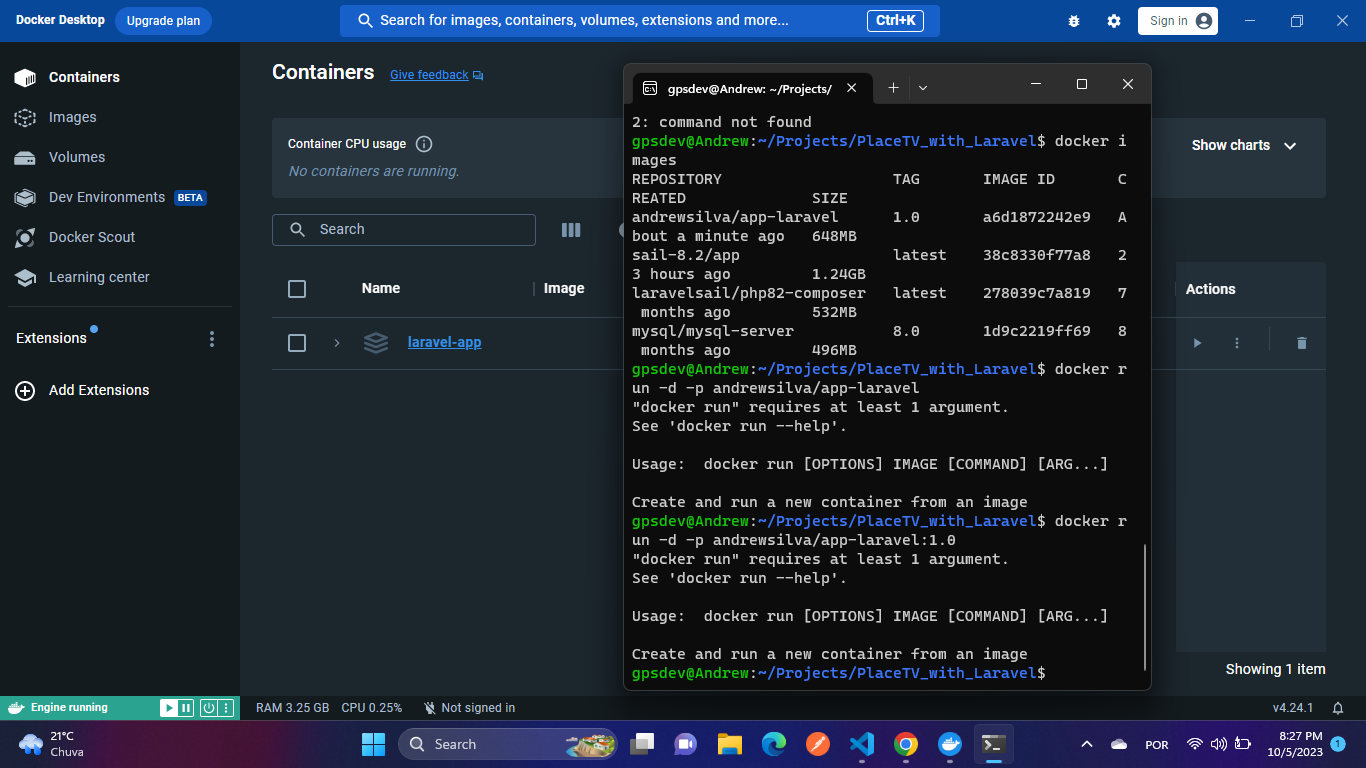This screenshot has height=768, width=1366.
Task: Open the notifications bell in the Docker status bar
Action: pos(1338,708)
